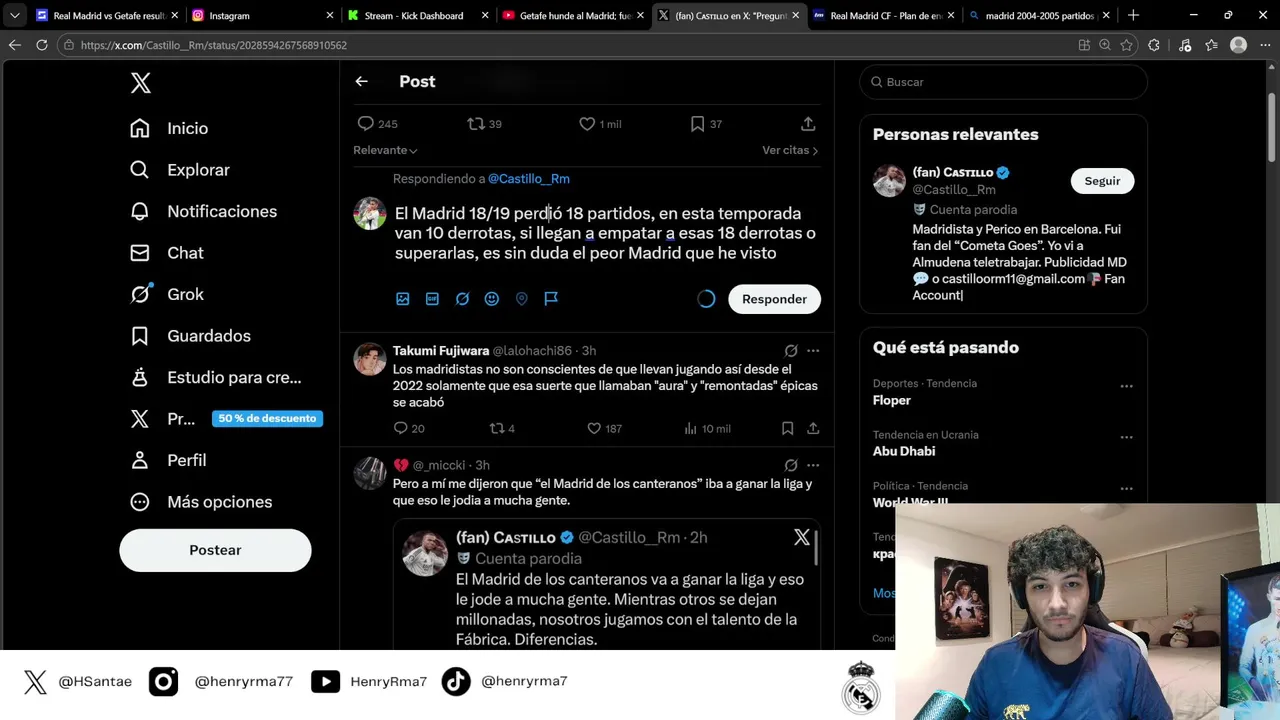Screen dimensions: 1280x720
Task: Click the Postear button
Action: 215,550
